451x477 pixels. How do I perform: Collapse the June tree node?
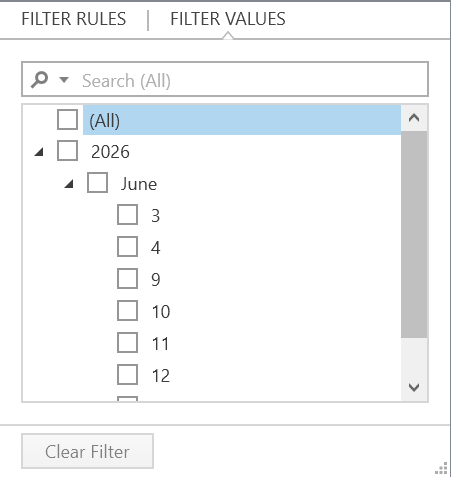[x=69, y=184]
